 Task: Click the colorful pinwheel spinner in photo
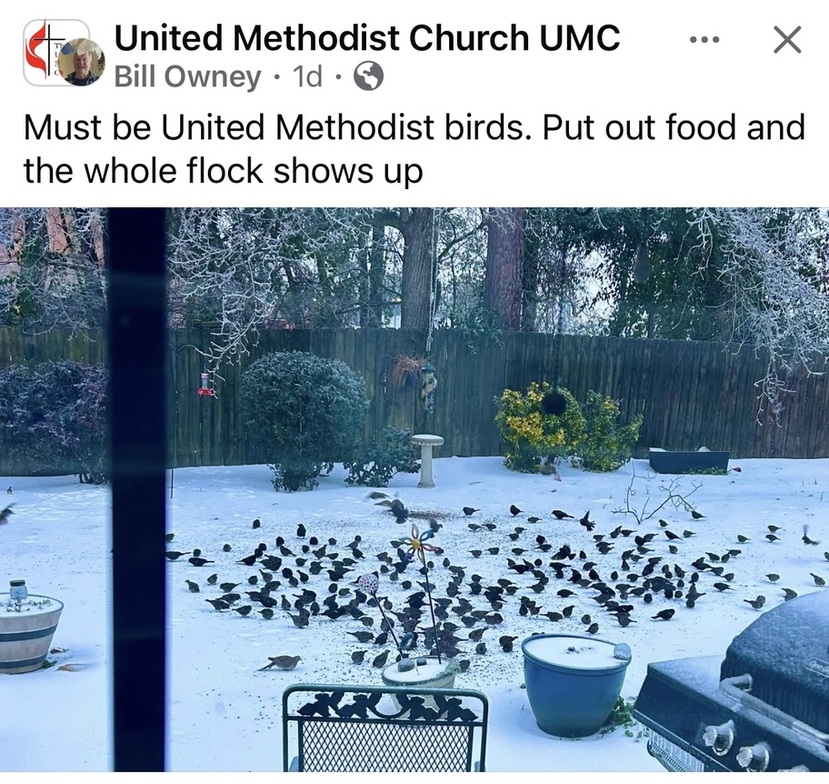[x=419, y=540]
